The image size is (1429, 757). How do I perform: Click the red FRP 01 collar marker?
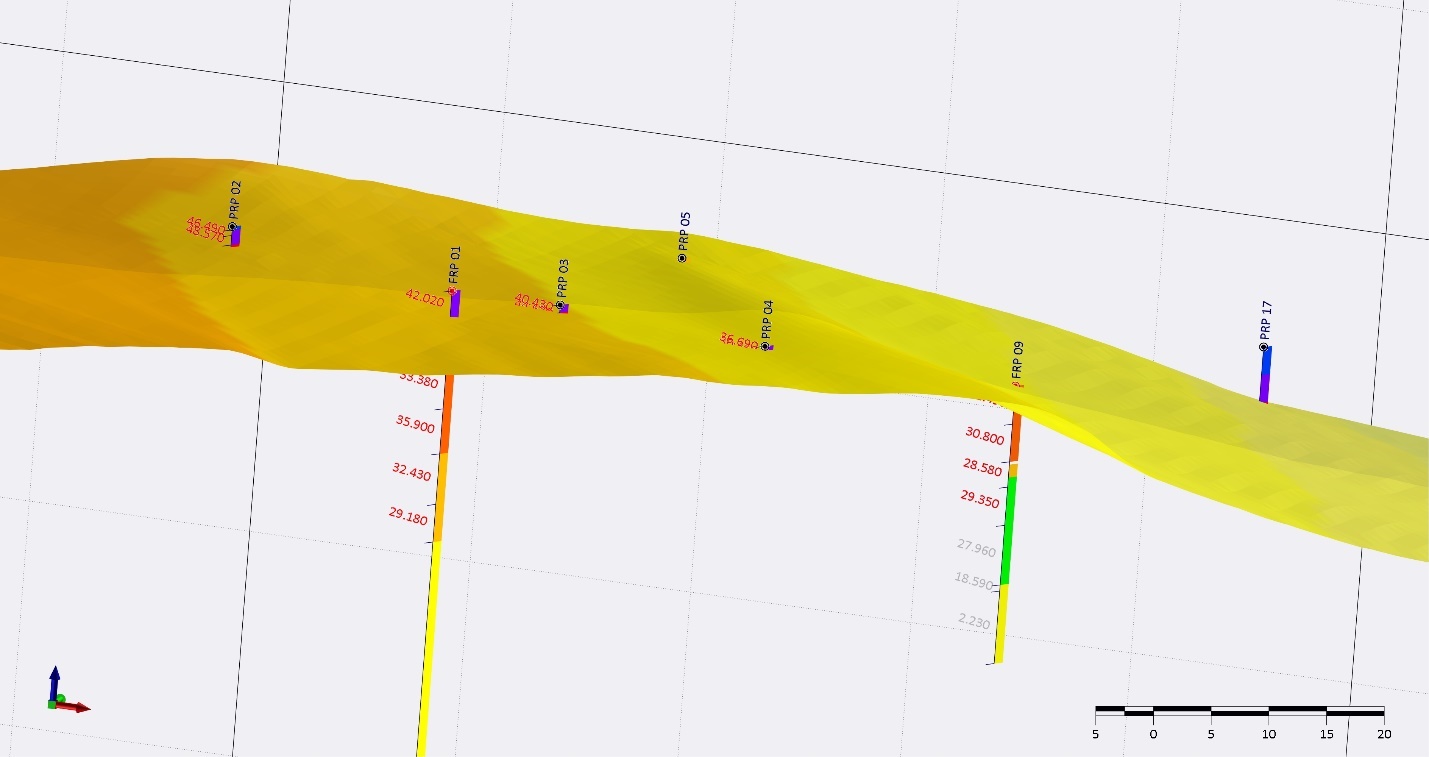click(452, 292)
